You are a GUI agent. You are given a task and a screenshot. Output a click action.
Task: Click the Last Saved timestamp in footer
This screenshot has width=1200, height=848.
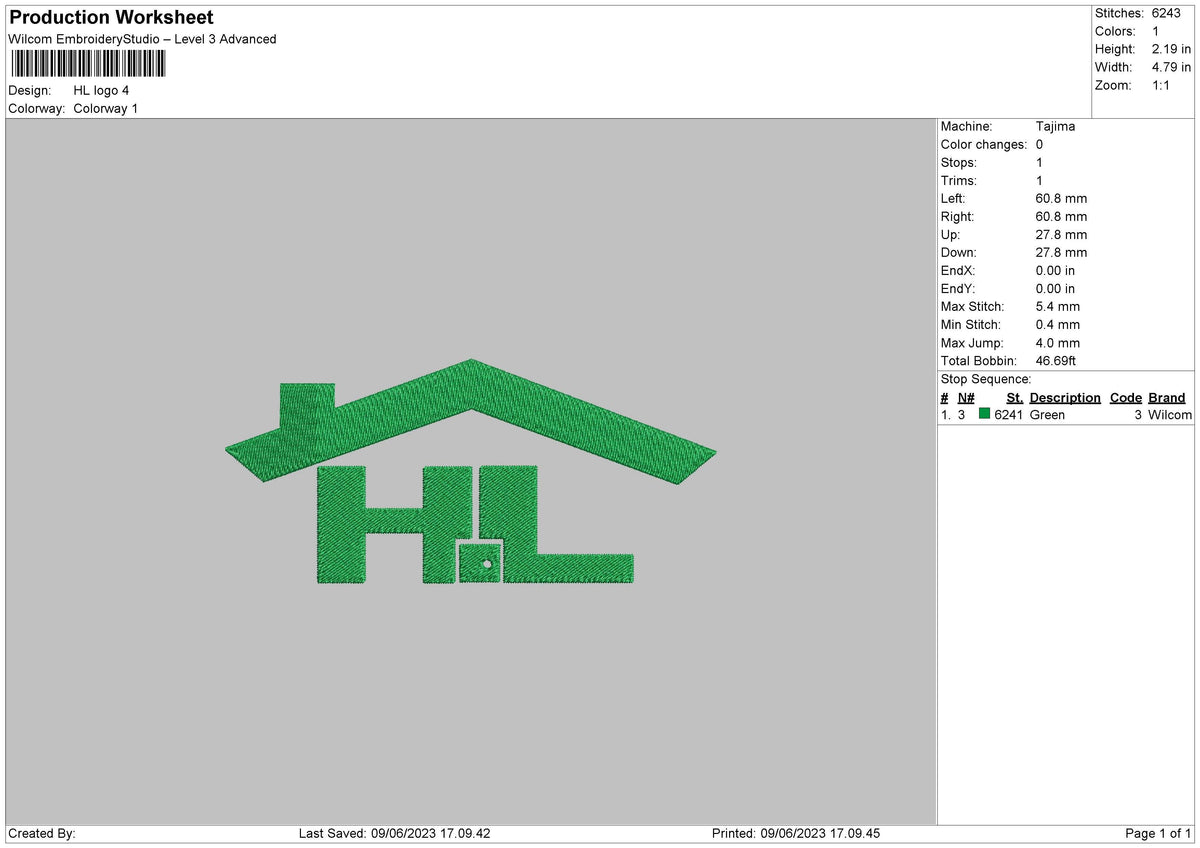394,834
